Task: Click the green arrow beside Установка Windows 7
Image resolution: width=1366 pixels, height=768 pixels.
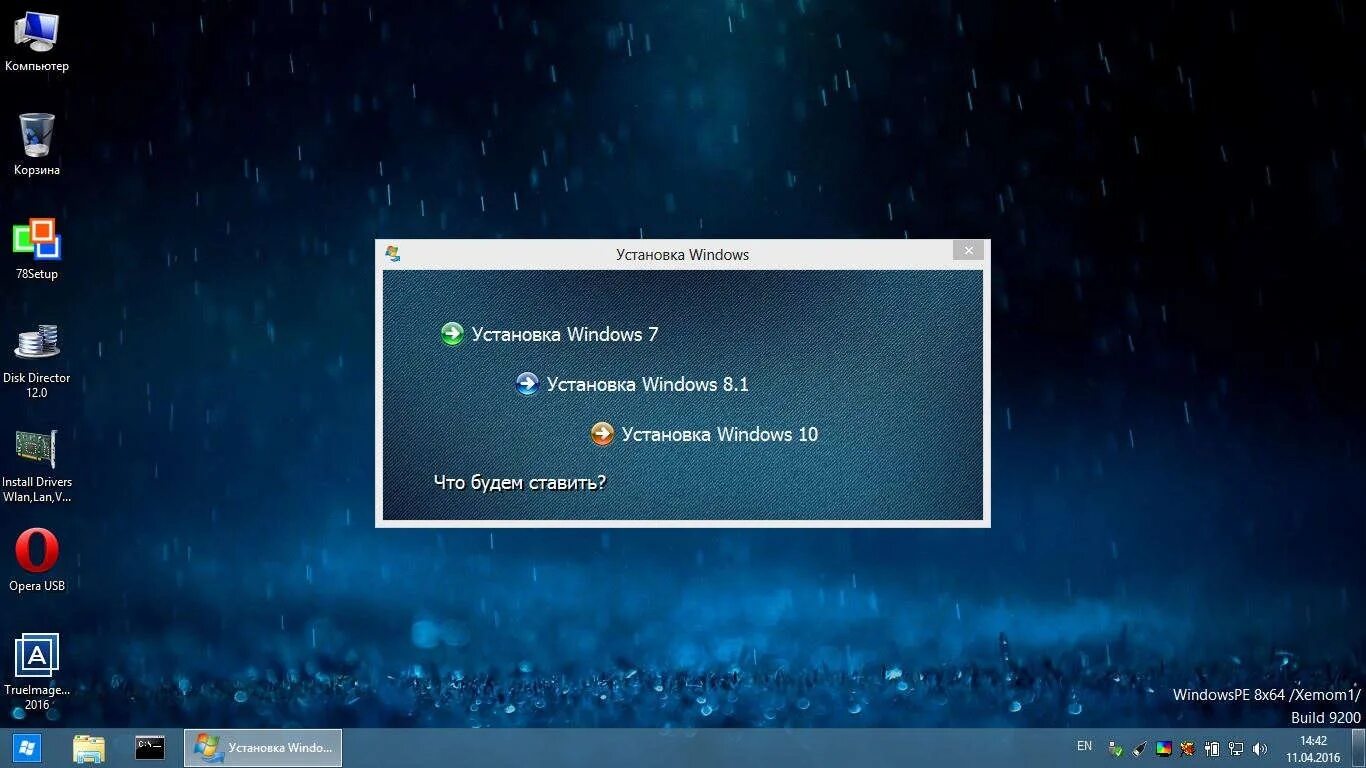Action: click(x=452, y=334)
